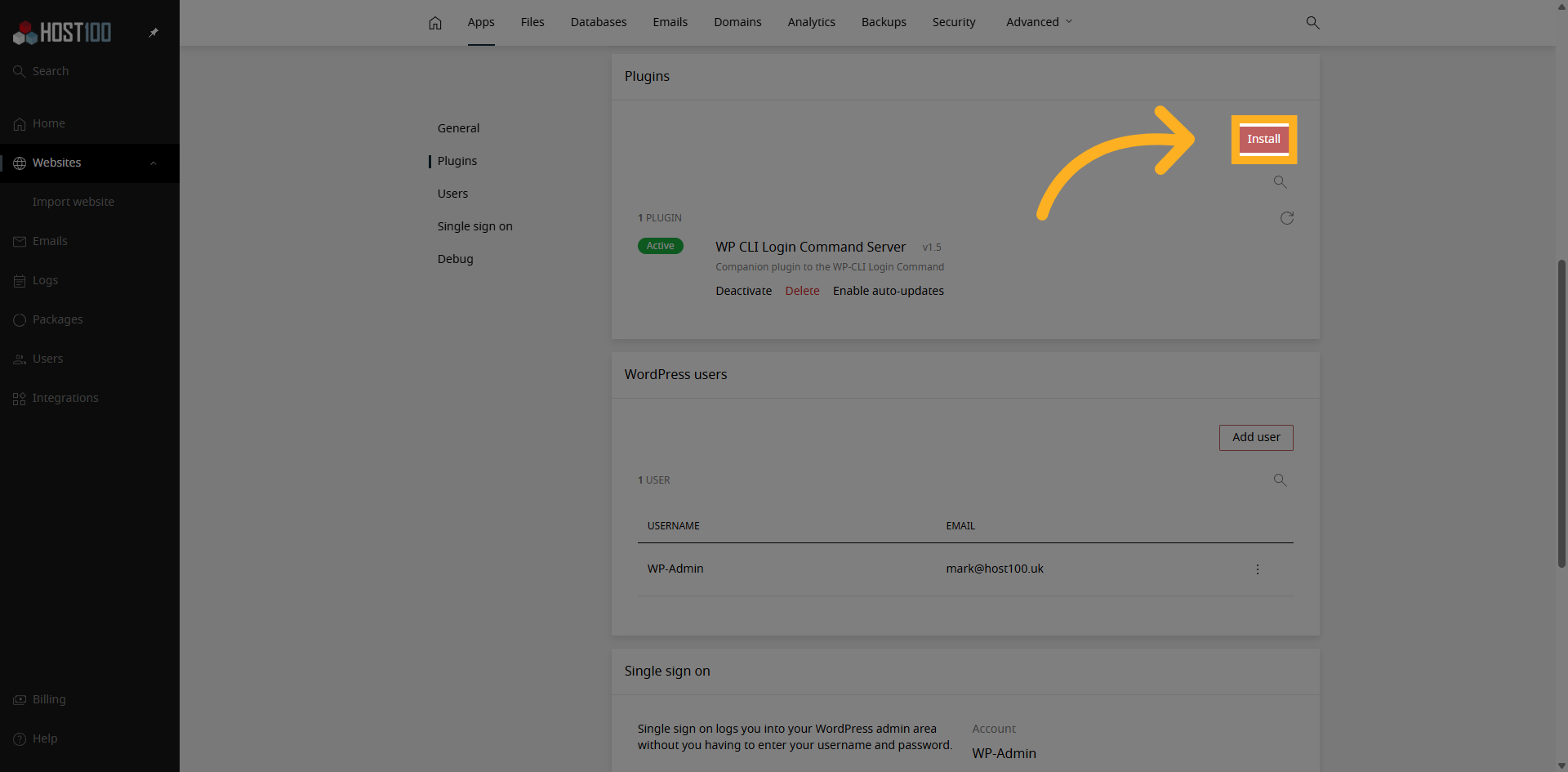Open Emails from the left sidebar

90,241
